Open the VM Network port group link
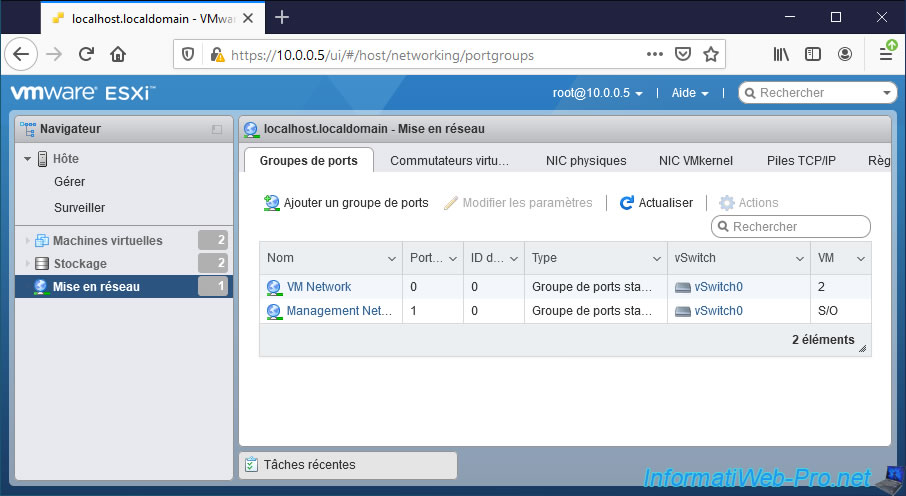Image resolution: width=906 pixels, height=496 pixels. pyautogui.click(x=318, y=287)
